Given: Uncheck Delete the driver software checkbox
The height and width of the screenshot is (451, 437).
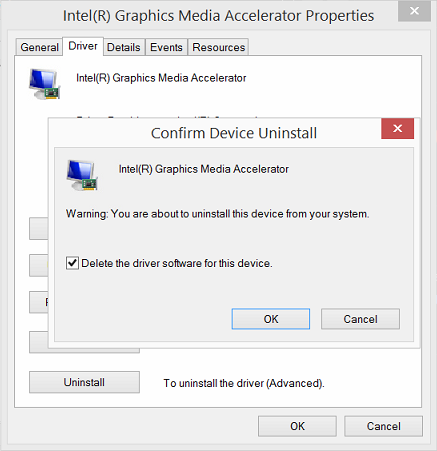Looking at the screenshot, I should [x=72, y=263].
